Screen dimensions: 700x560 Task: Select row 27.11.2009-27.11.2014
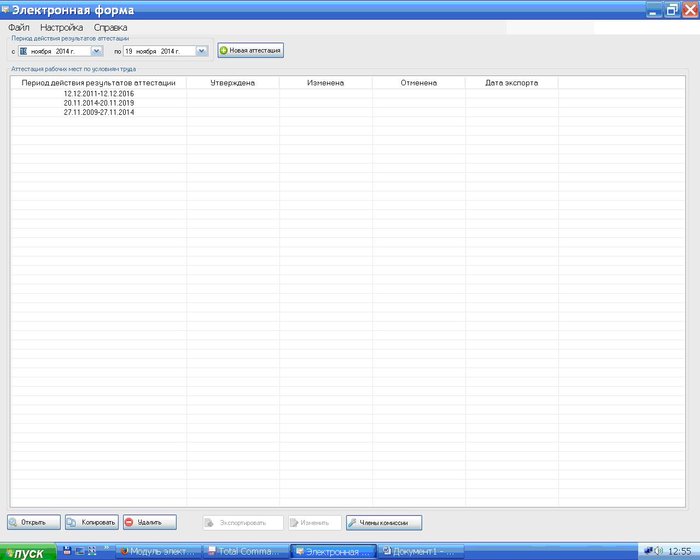[347, 113]
